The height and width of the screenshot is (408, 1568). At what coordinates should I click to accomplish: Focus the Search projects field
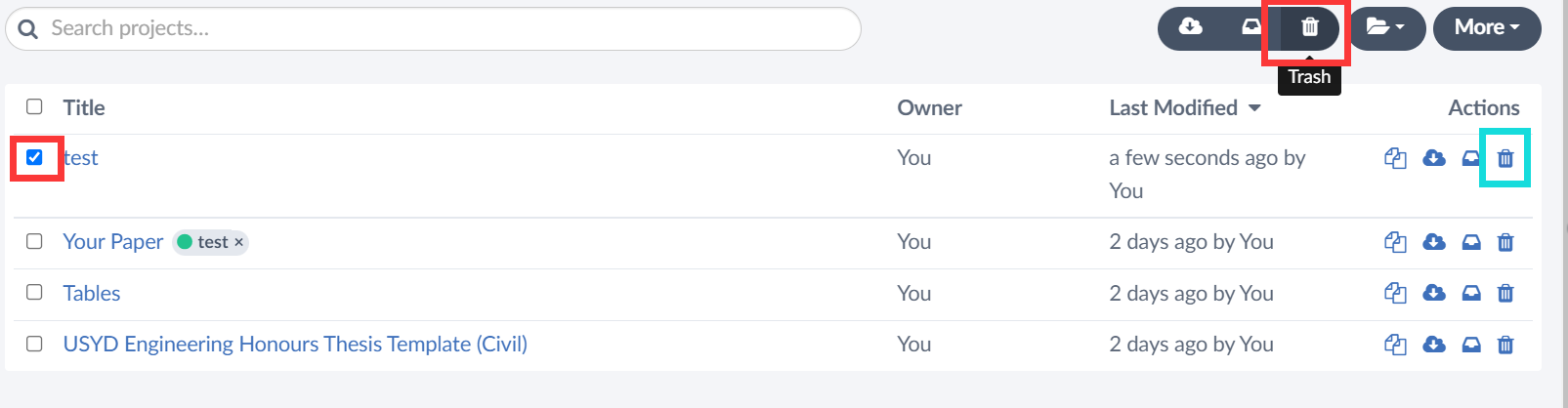click(x=433, y=28)
